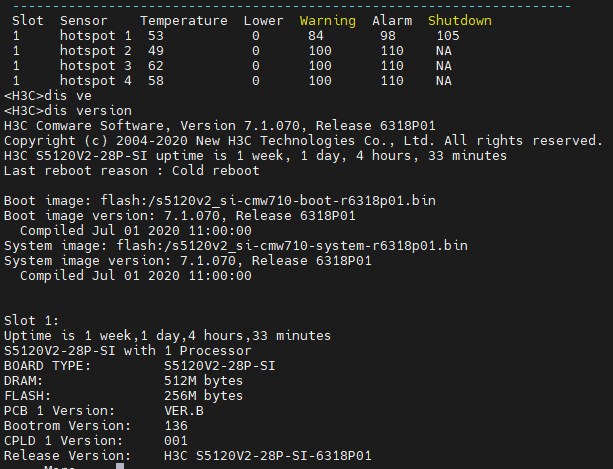Image resolution: width=613 pixels, height=469 pixels.
Task: Click the hotspot 3 sensor entry
Action: (95, 65)
